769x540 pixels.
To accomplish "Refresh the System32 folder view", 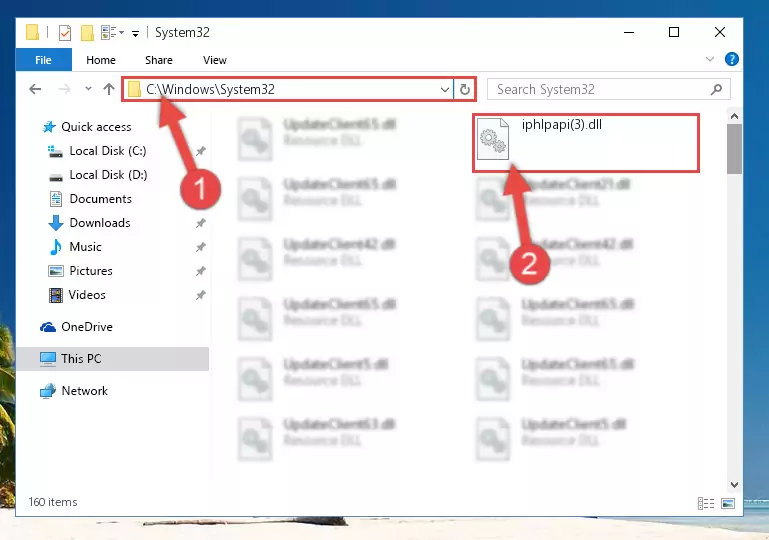I will [464, 90].
